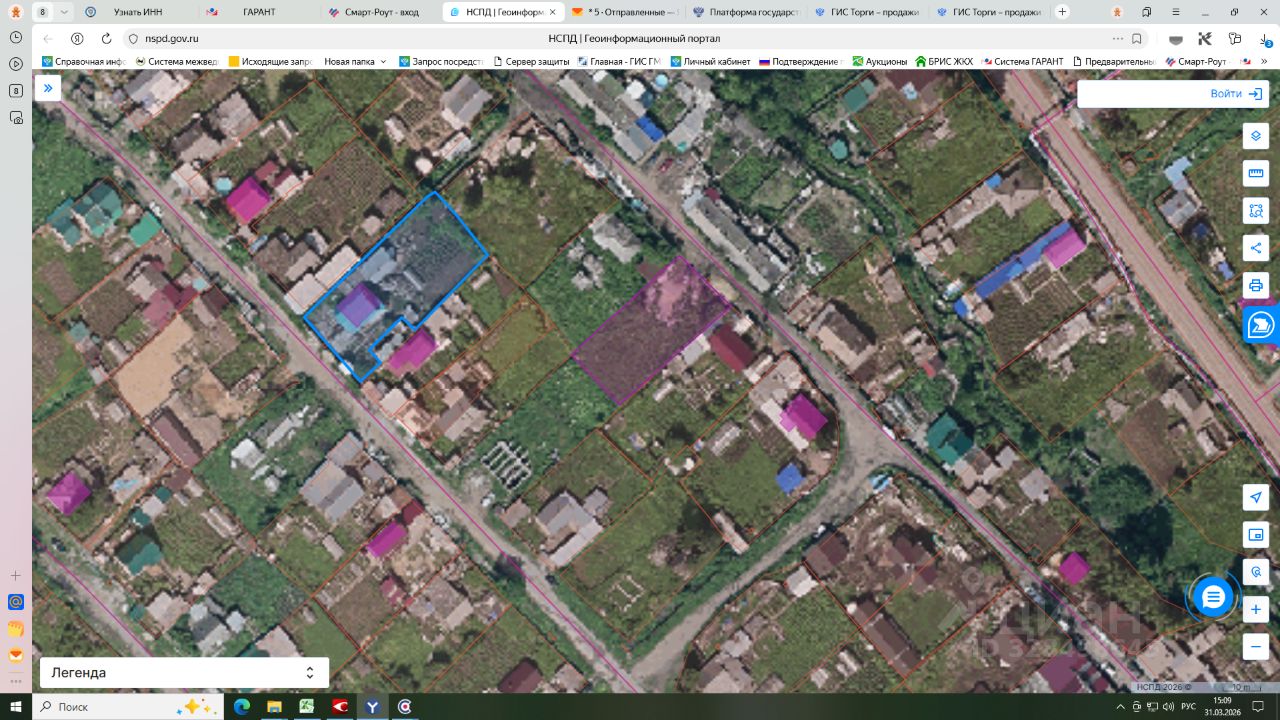The width and height of the screenshot is (1280, 720).
Task: Open the overview map window tool
Action: (x=1256, y=535)
